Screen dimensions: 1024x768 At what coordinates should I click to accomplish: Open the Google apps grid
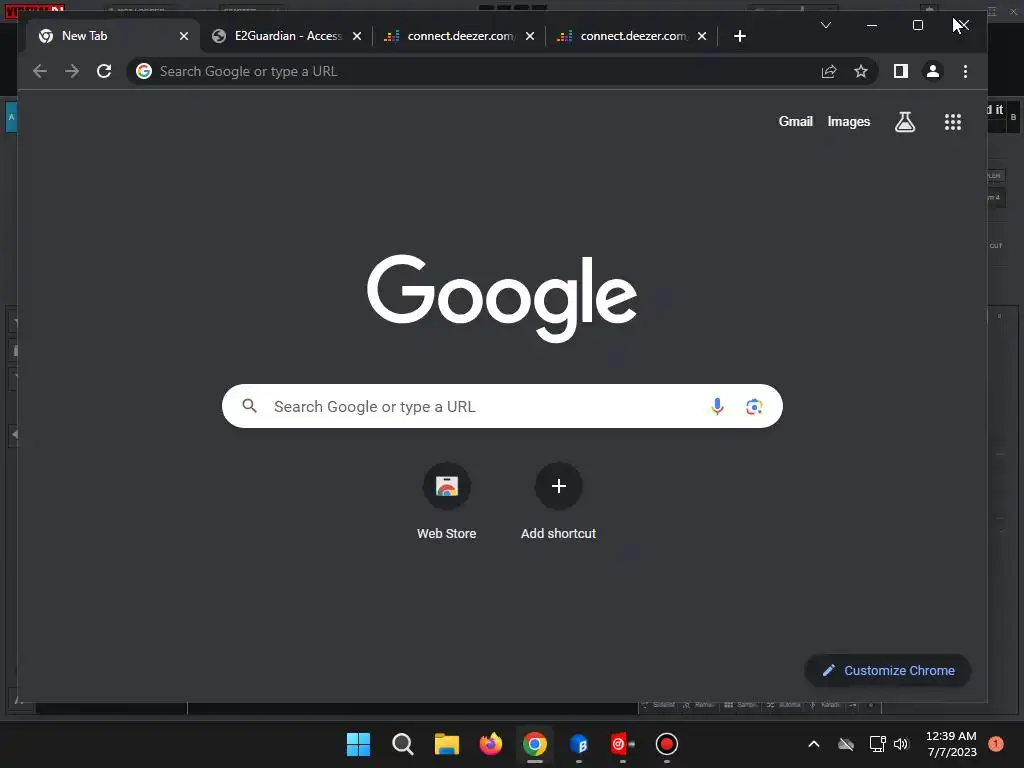(x=953, y=121)
